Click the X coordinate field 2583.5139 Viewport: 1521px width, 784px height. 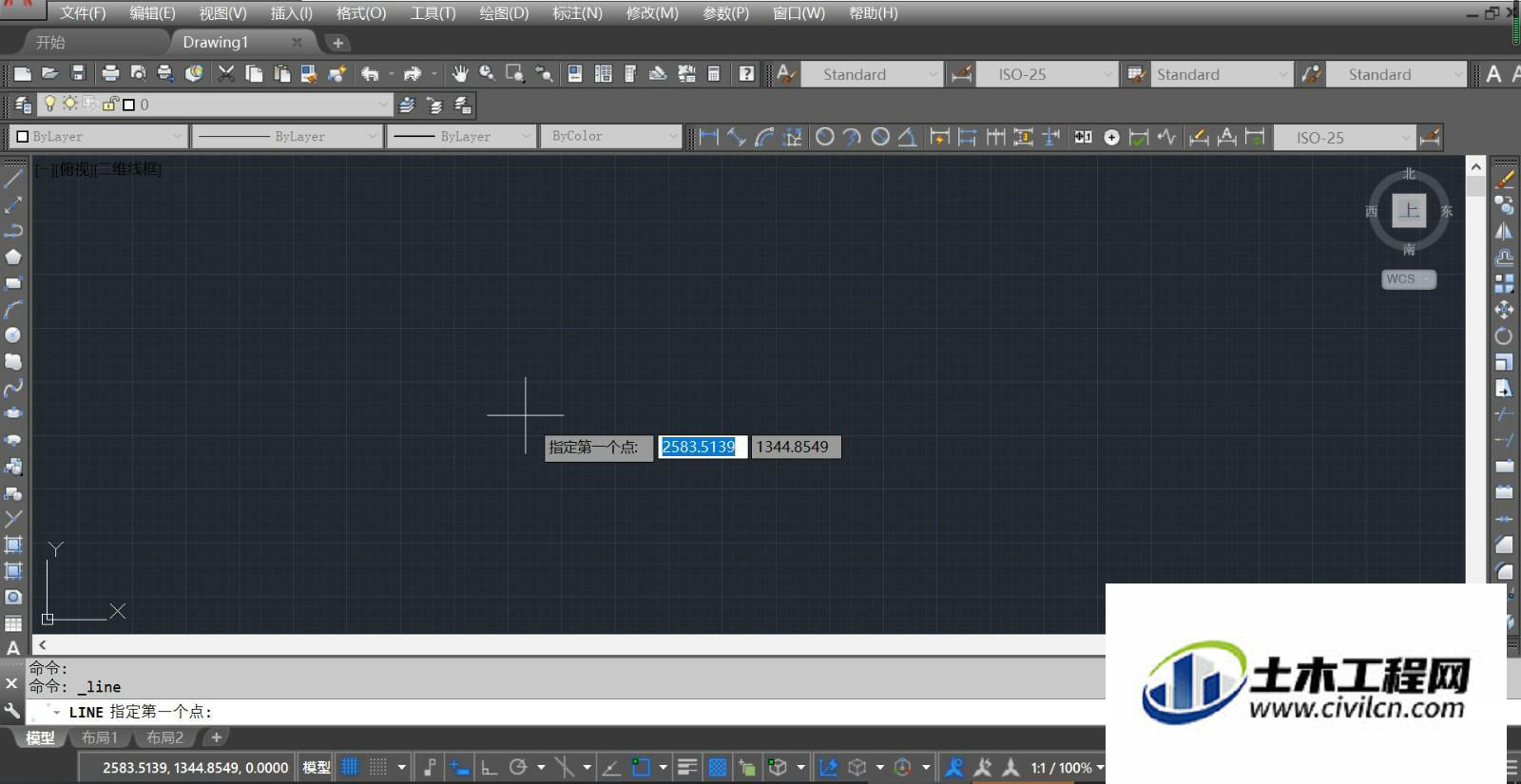click(703, 447)
